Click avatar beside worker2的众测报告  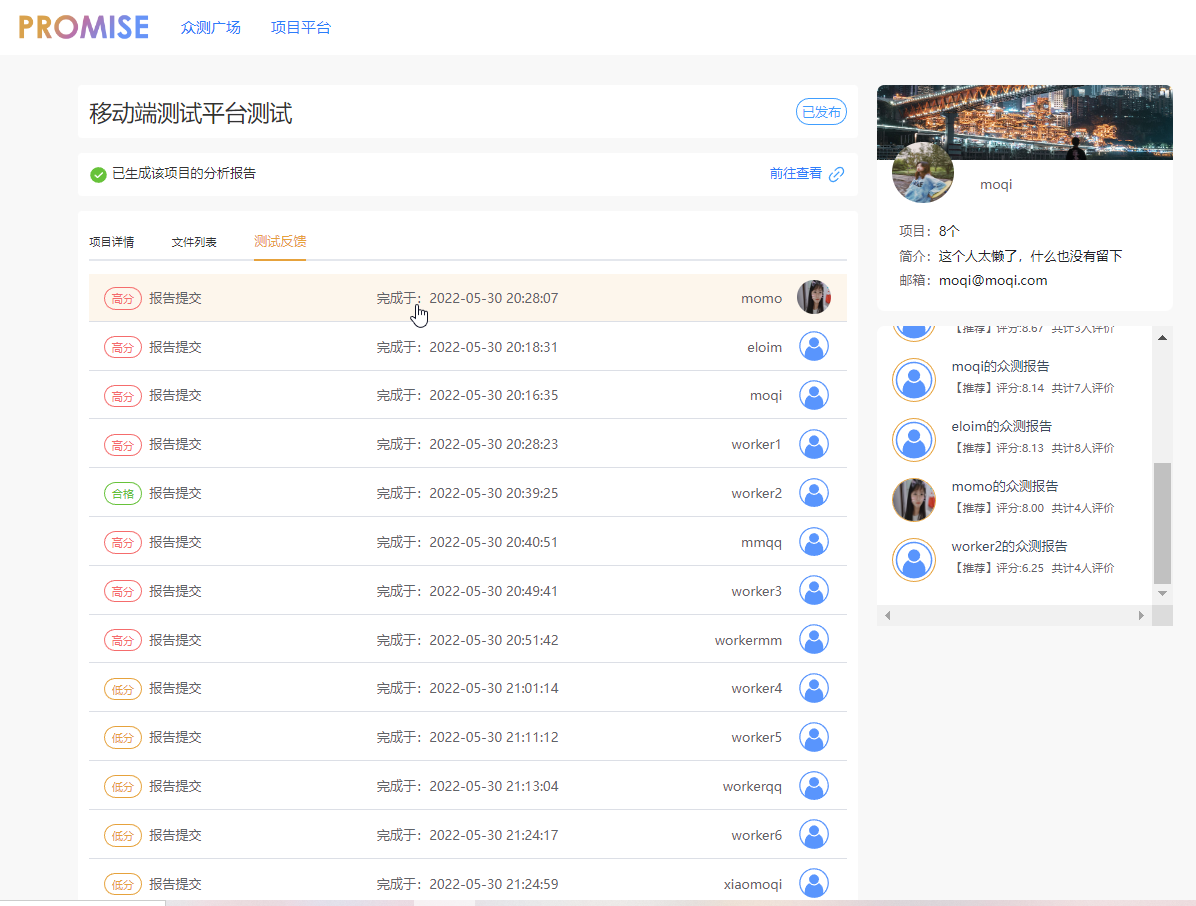(x=914, y=560)
